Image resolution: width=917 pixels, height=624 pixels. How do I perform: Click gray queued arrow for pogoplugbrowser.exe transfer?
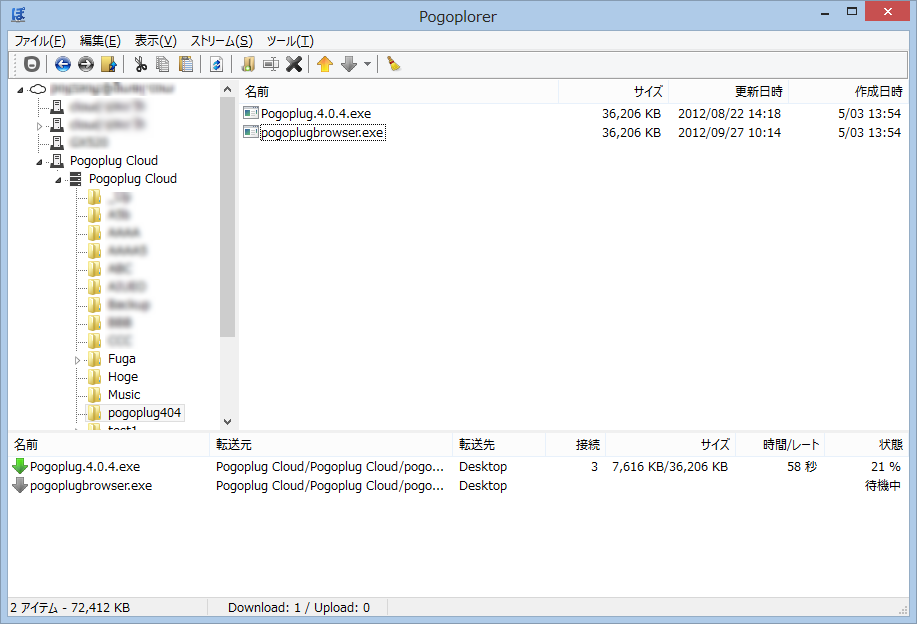coord(20,485)
